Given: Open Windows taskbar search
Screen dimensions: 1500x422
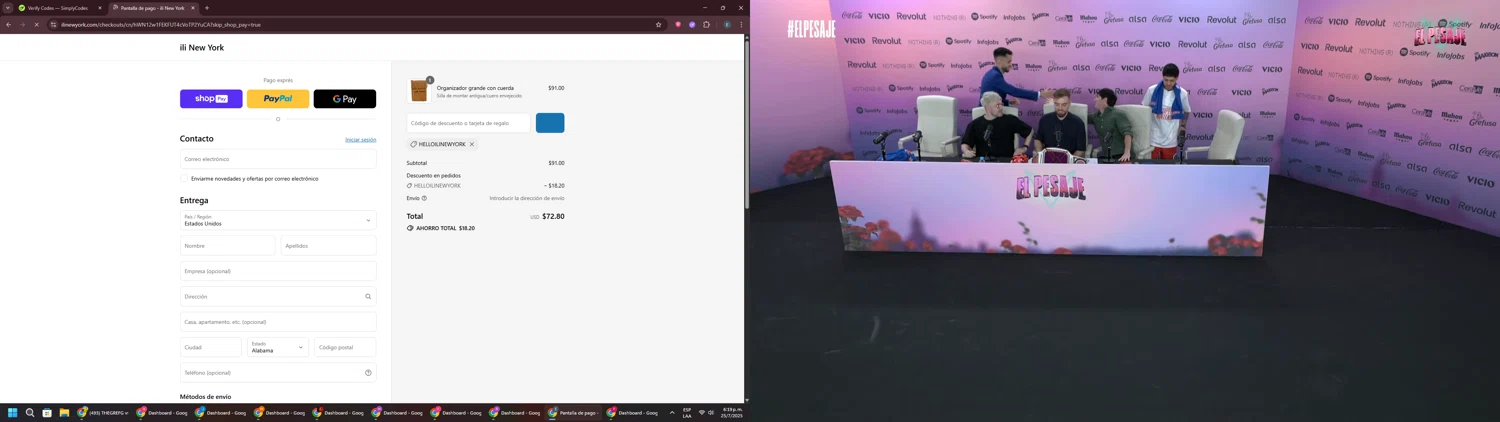Looking at the screenshot, I should 30,412.
